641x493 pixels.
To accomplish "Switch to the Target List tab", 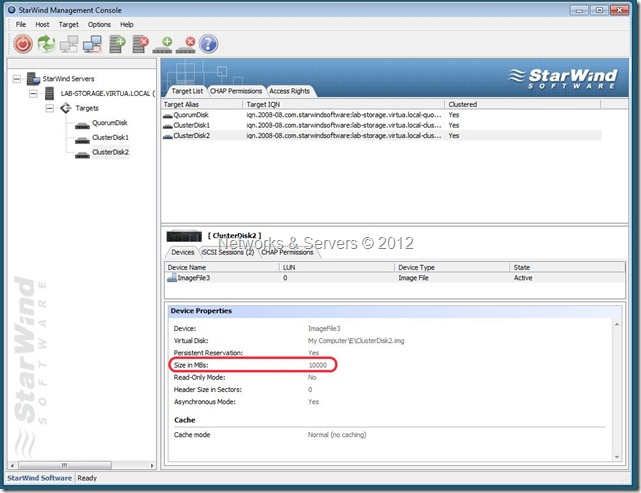I will (187, 91).
